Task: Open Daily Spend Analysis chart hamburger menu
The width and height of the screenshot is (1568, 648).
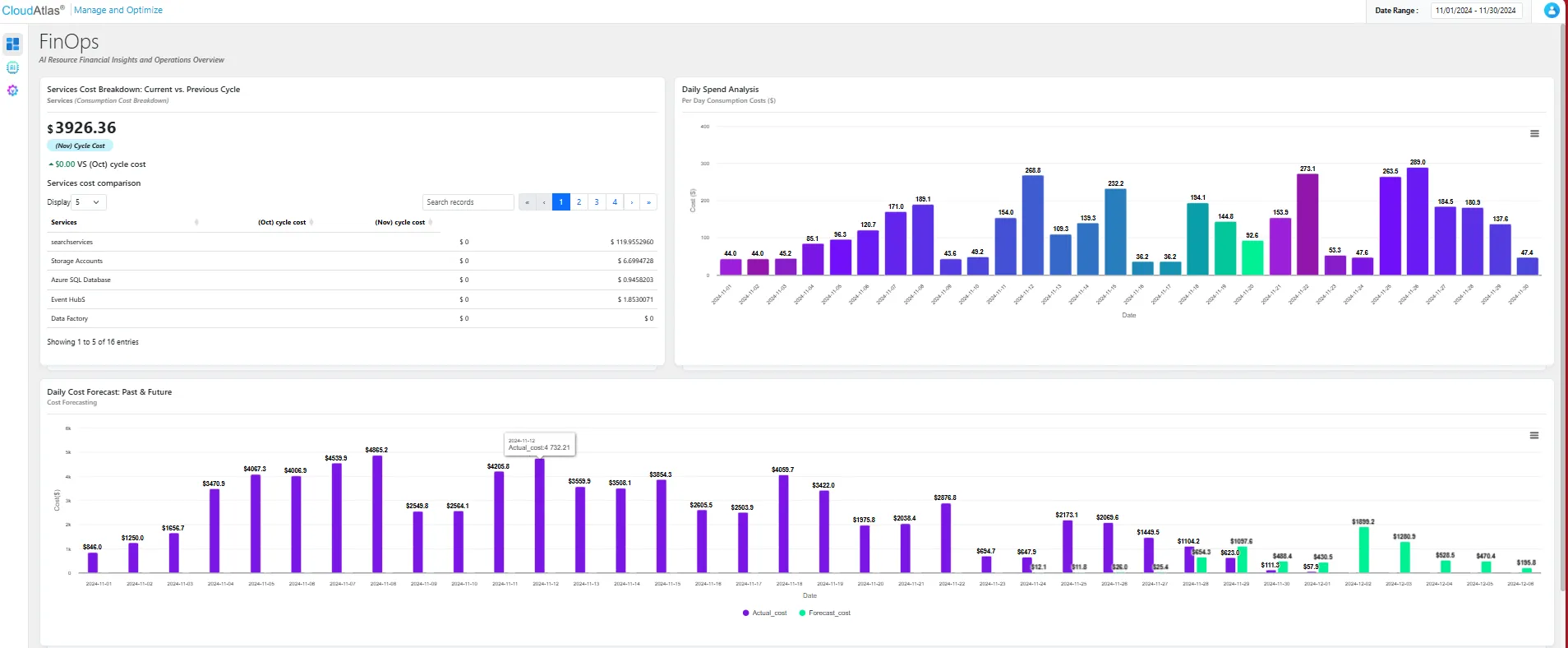Action: coord(1534,134)
